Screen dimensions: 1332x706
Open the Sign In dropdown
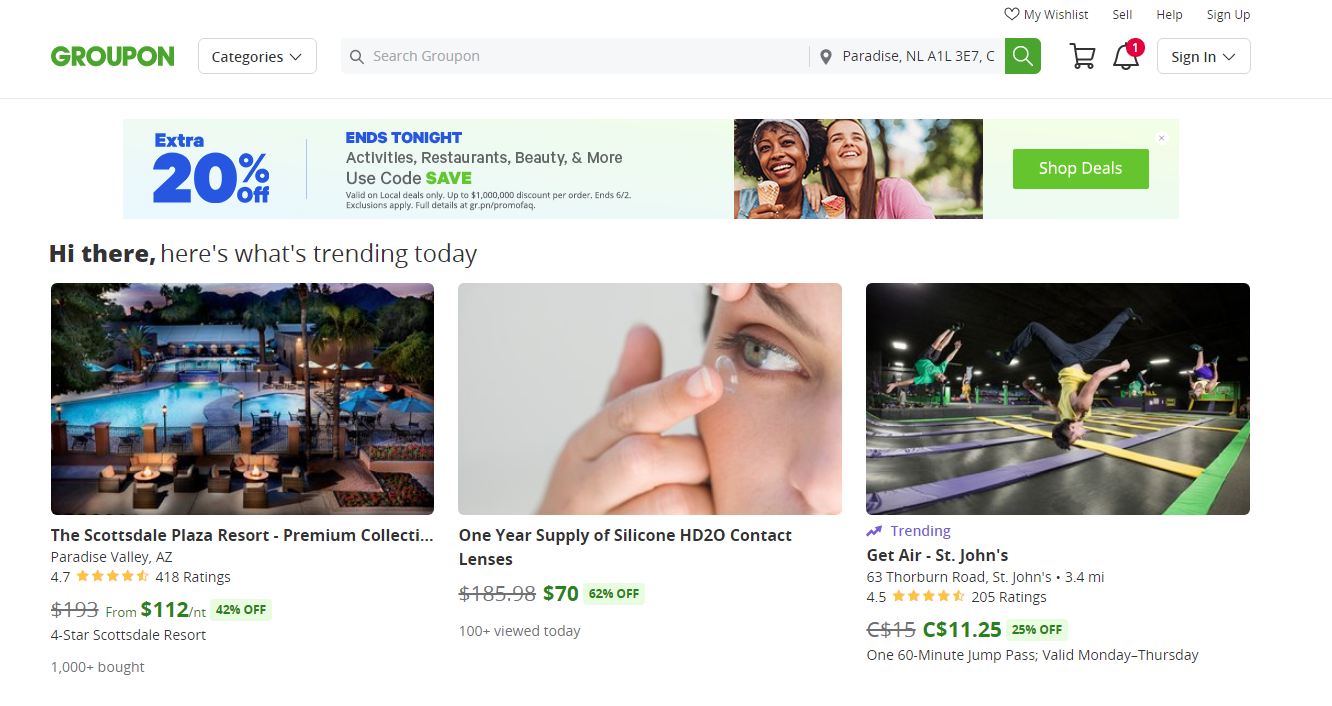point(1203,56)
